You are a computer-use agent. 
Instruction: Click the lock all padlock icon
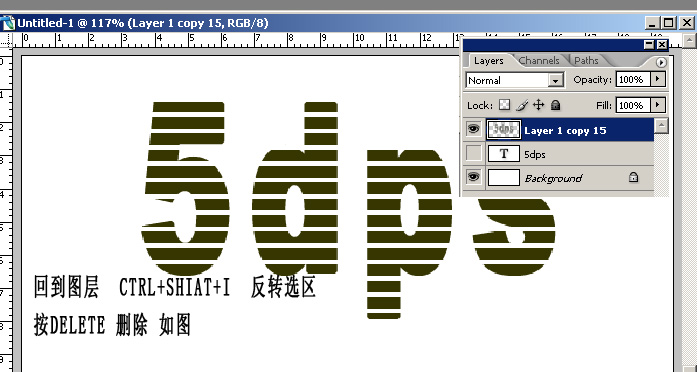click(555, 105)
